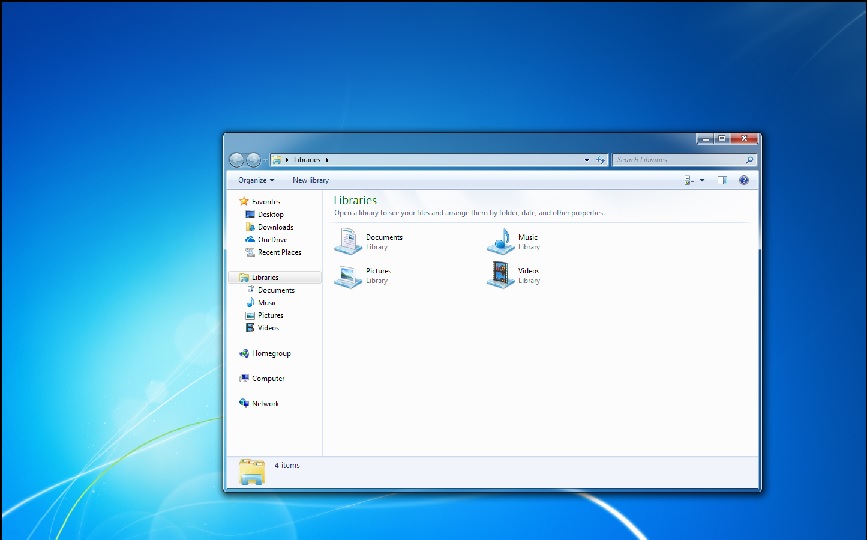This screenshot has height=540, width=868.
Task: Select Documents label under Libraries tree
Action: point(276,291)
